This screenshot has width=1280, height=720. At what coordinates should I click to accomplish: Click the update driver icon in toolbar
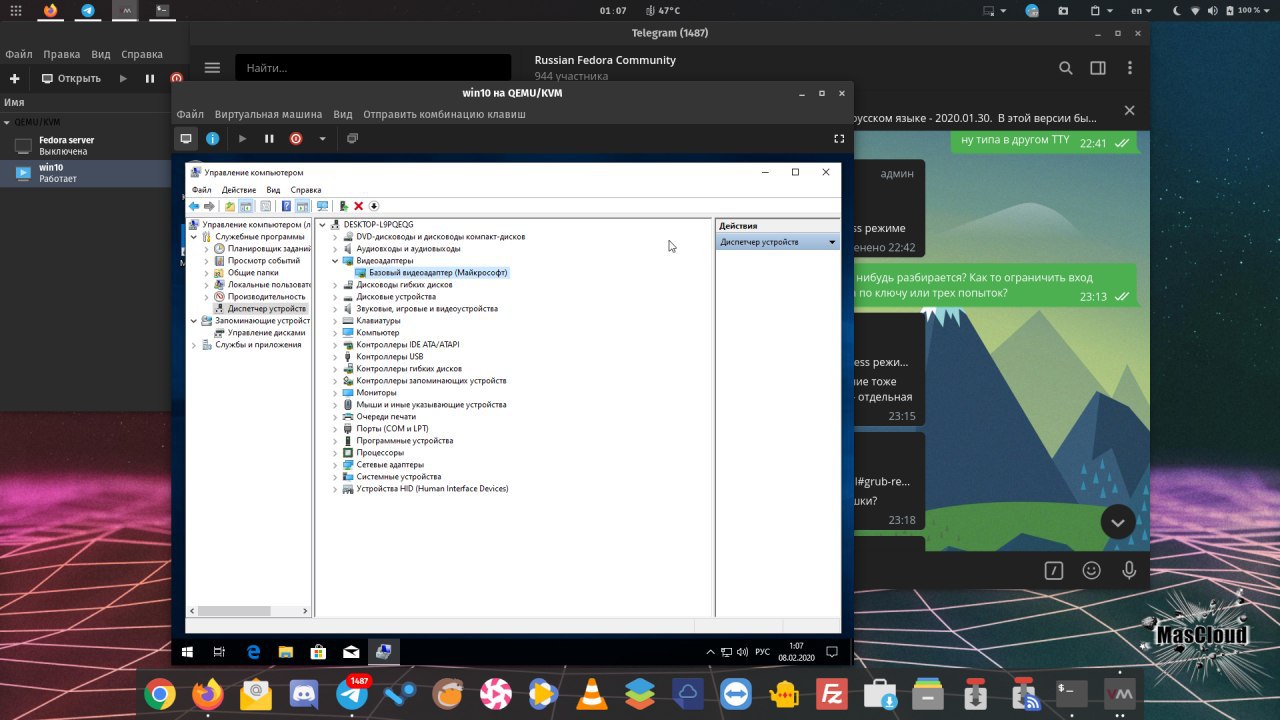[343, 206]
